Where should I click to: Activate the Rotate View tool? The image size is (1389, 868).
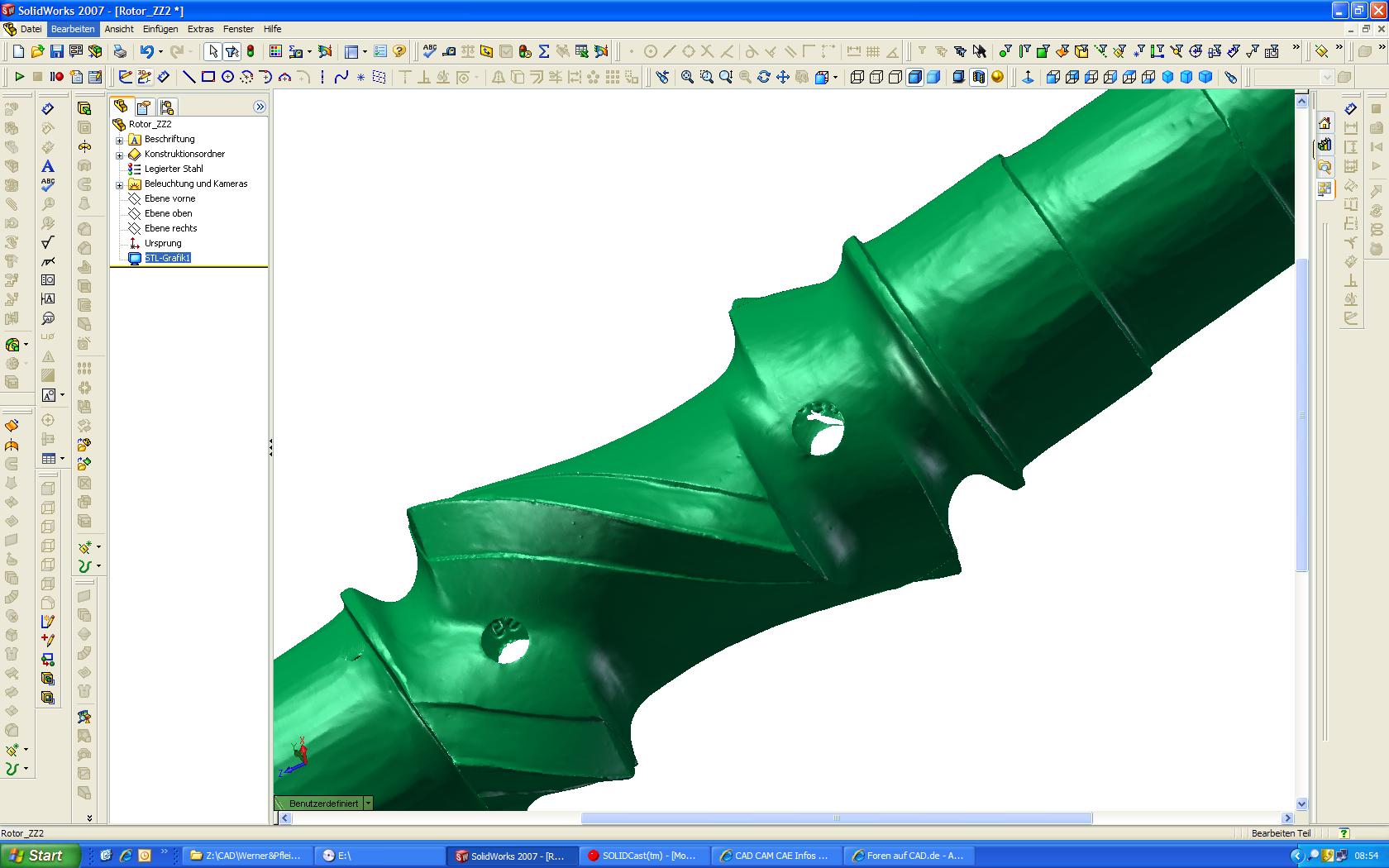763,77
